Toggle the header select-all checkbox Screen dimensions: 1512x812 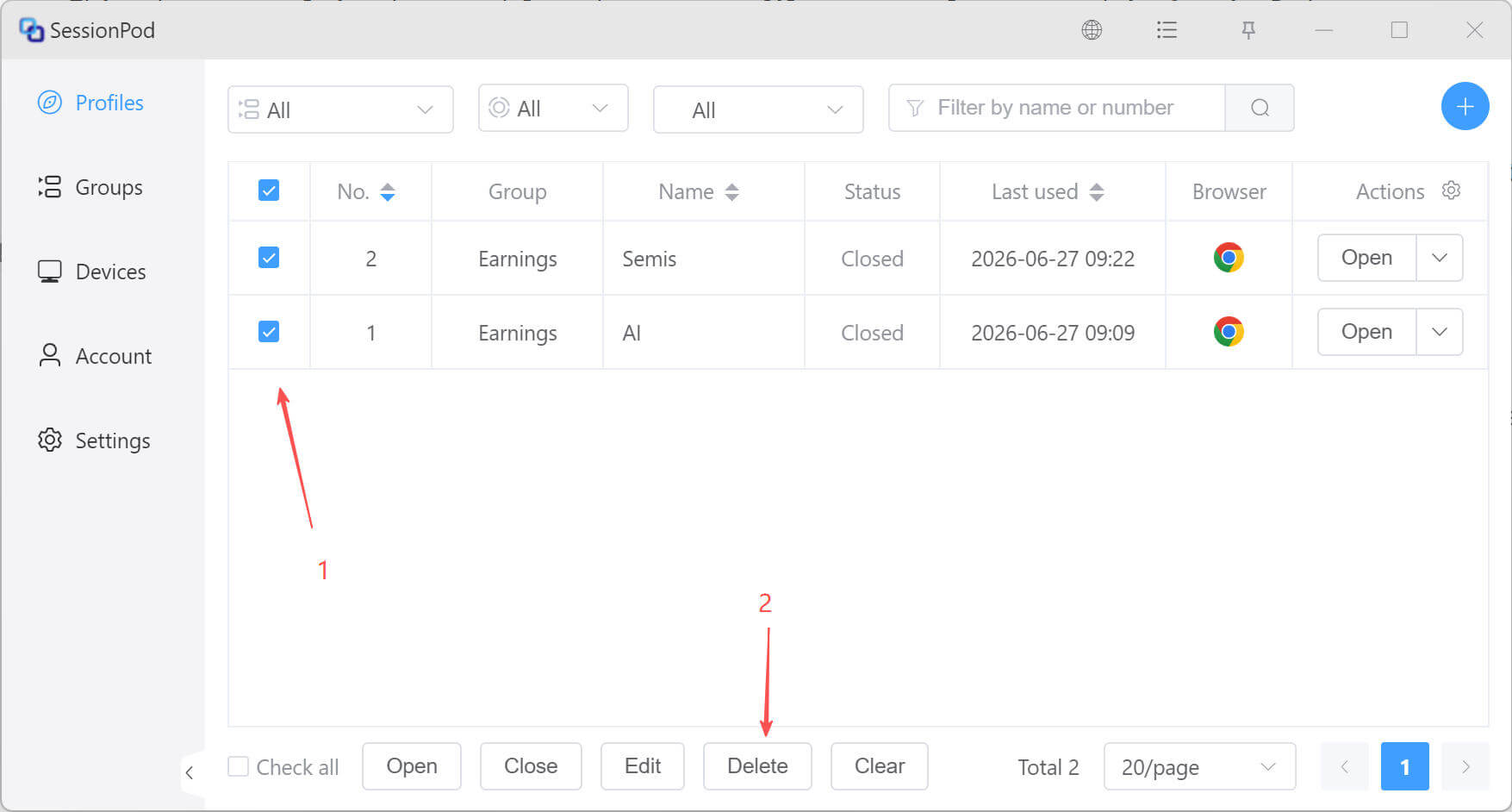tap(269, 191)
